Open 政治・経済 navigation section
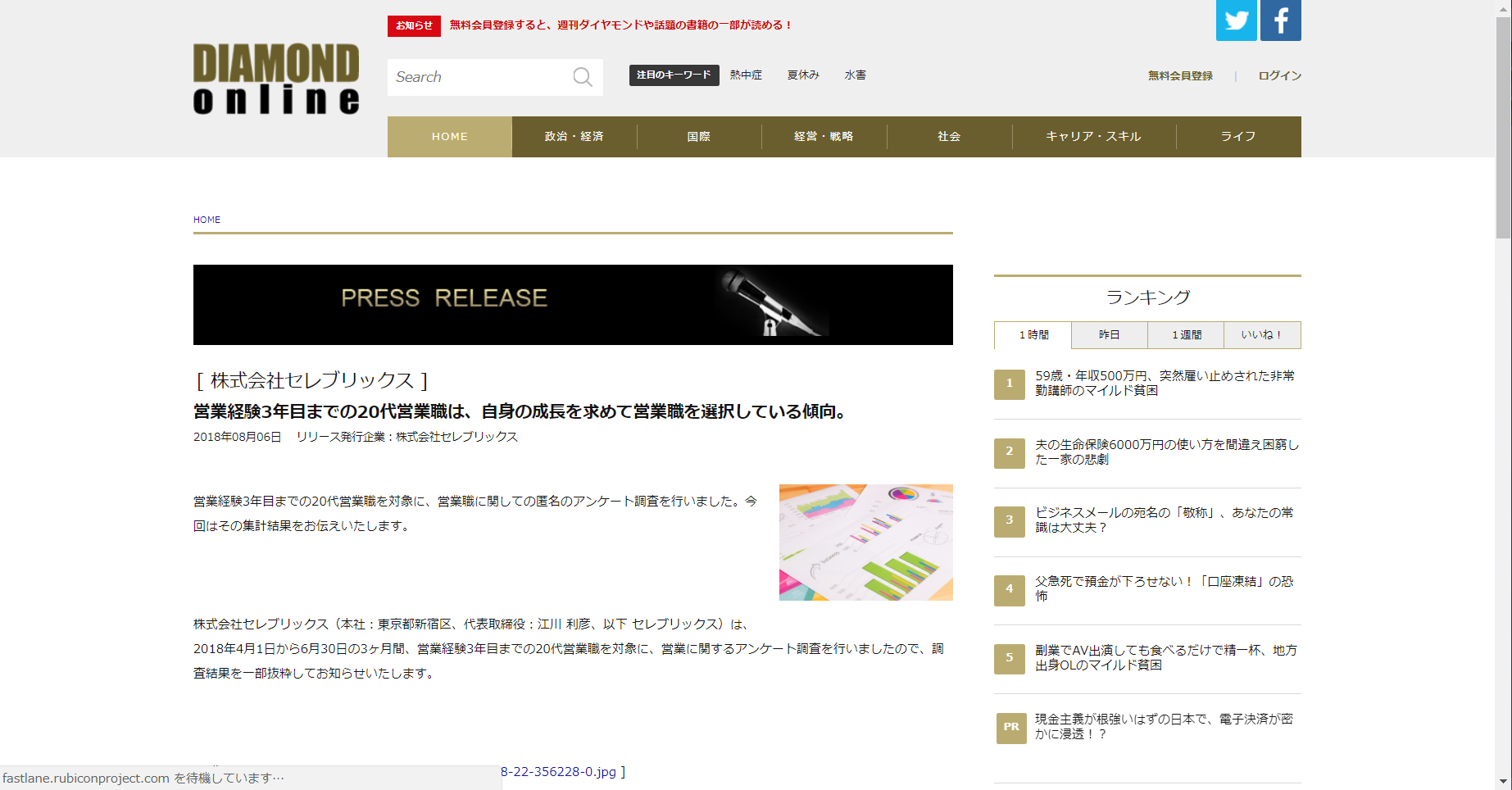 [x=574, y=137]
